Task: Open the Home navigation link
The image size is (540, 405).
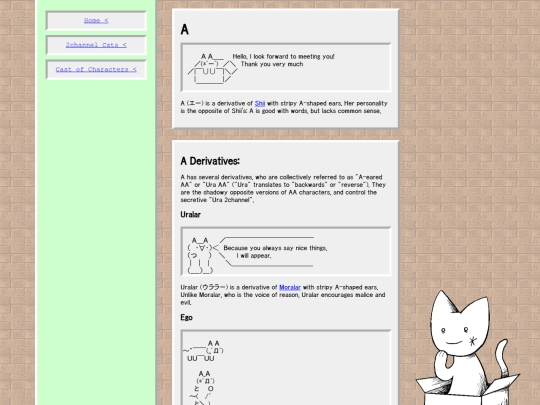Action: (x=96, y=21)
